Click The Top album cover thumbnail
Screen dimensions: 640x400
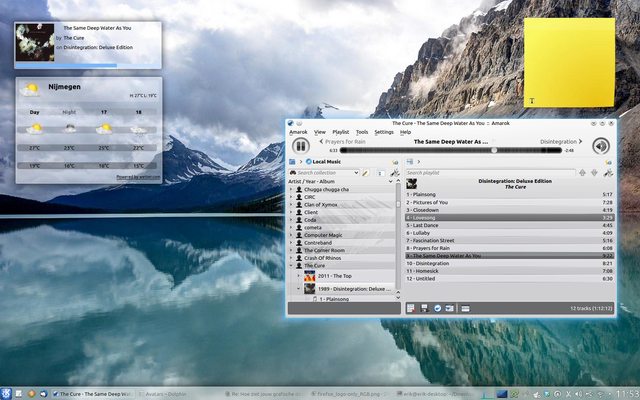(309, 276)
